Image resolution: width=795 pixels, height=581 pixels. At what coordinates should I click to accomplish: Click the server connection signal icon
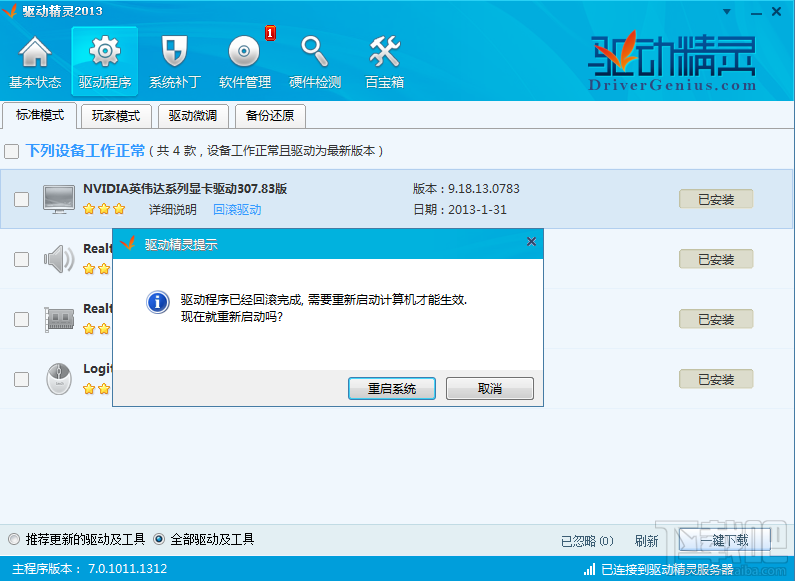[589, 569]
